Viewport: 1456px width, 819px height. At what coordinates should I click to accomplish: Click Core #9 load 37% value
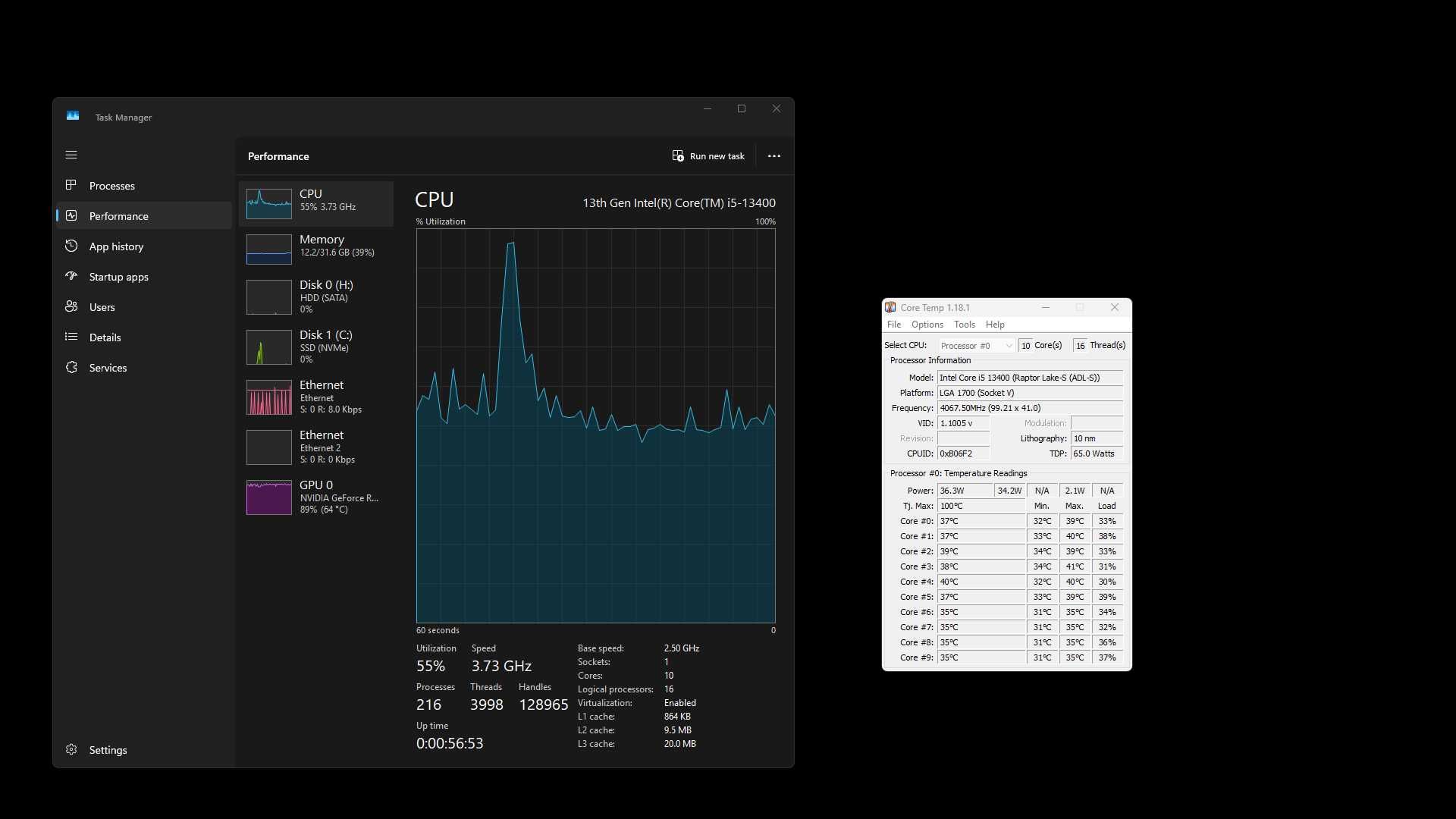[1107, 657]
